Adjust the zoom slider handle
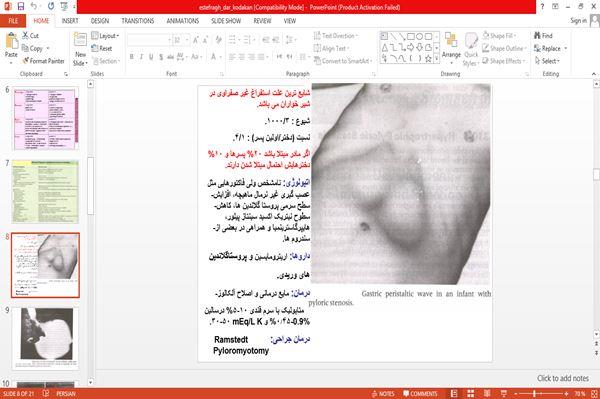This screenshot has width=600, height=399. [534, 394]
